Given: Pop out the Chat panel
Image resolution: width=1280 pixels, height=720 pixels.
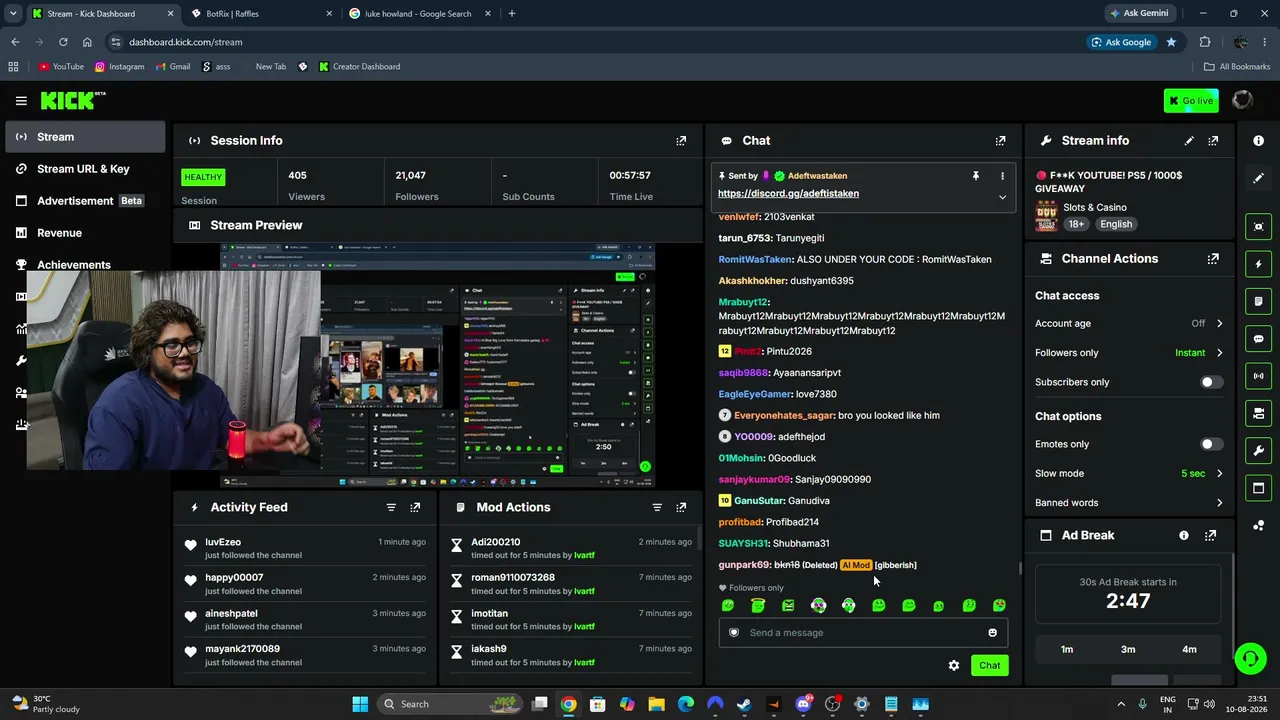Looking at the screenshot, I should point(1000,141).
